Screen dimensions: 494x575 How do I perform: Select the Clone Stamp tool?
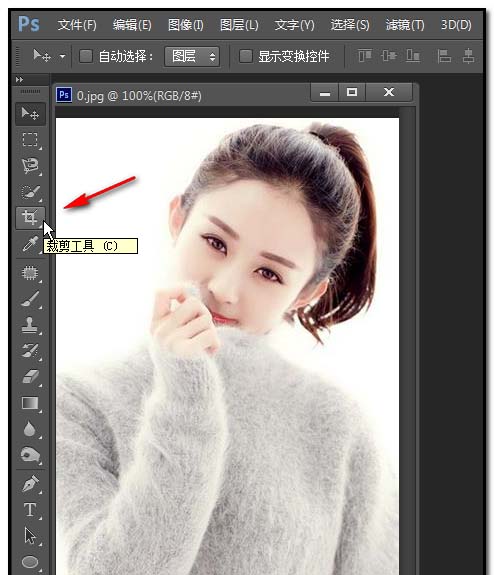pos(30,325)
